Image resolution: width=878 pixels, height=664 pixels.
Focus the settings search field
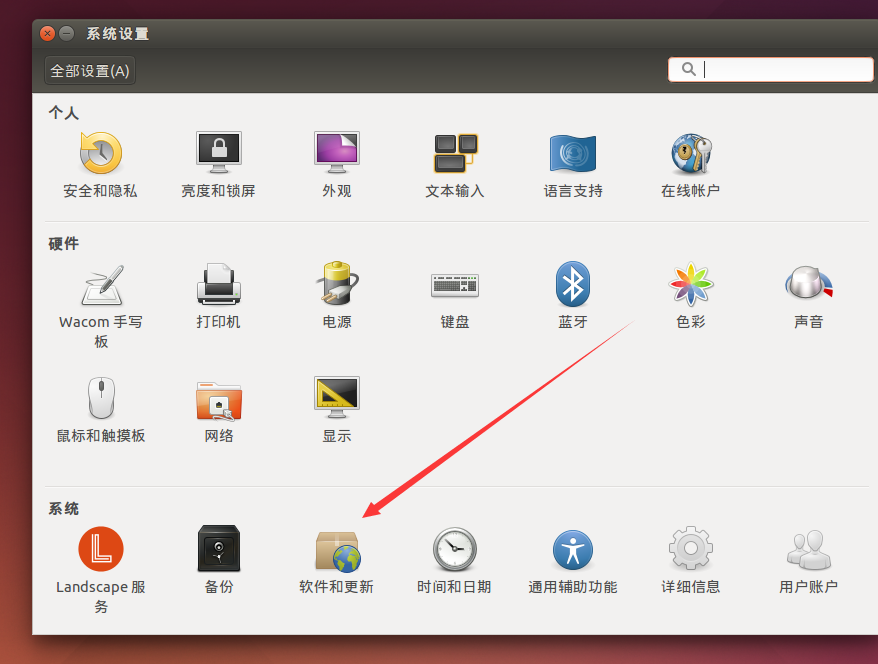(x=770, y=69)
